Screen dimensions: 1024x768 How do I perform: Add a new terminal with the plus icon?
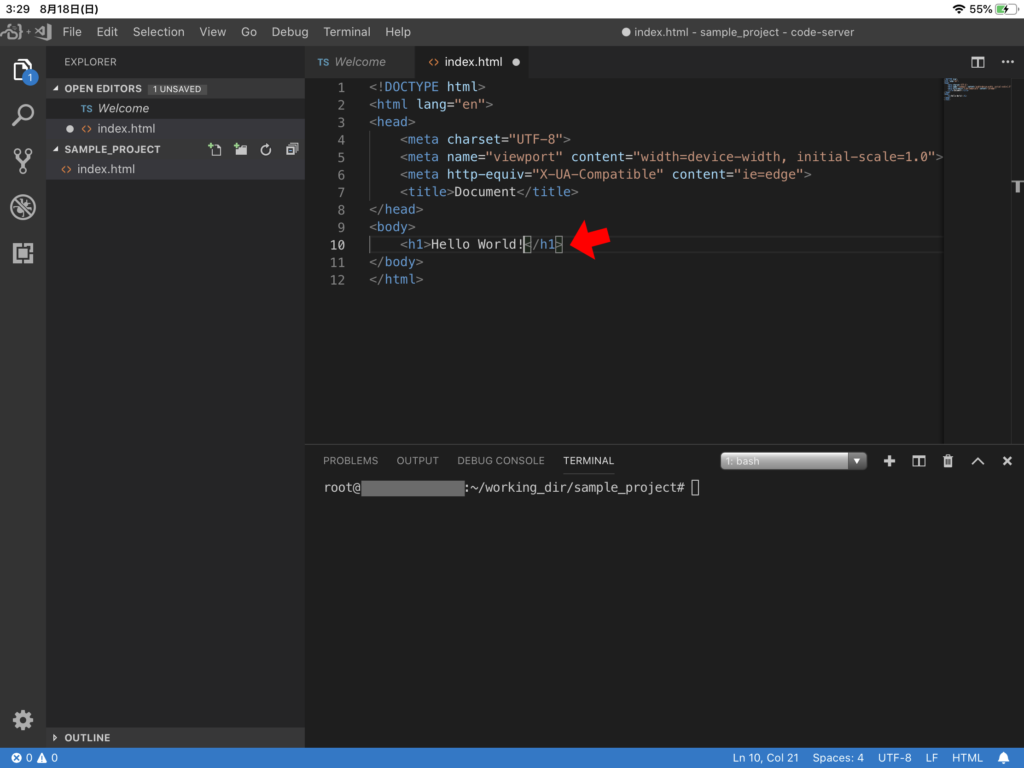coord(889,461)
